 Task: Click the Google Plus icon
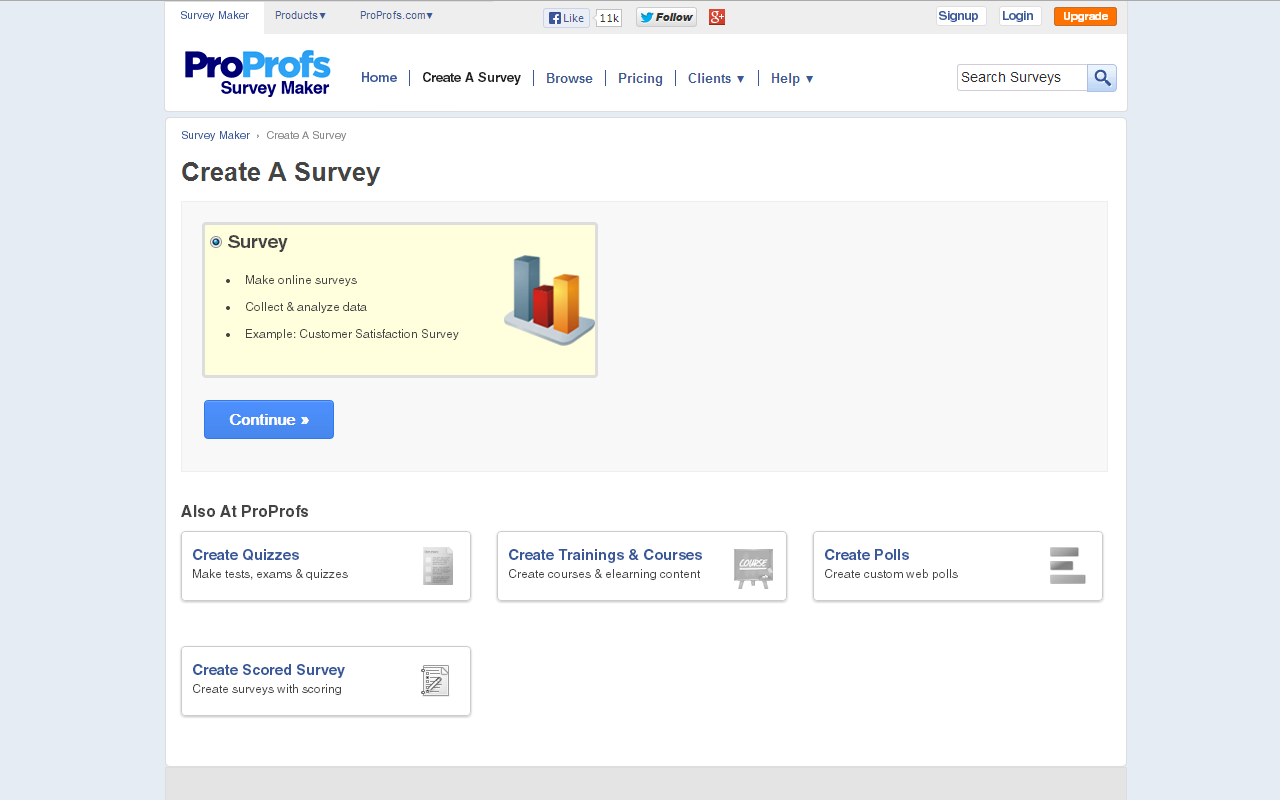717,17
